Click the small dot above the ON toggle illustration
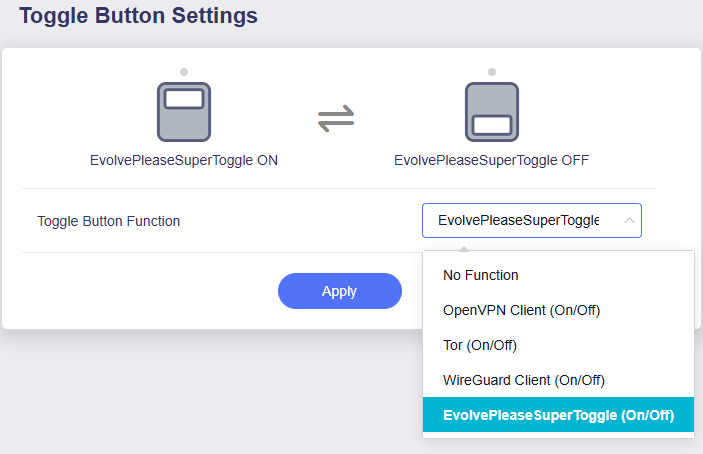 [184, 72]
